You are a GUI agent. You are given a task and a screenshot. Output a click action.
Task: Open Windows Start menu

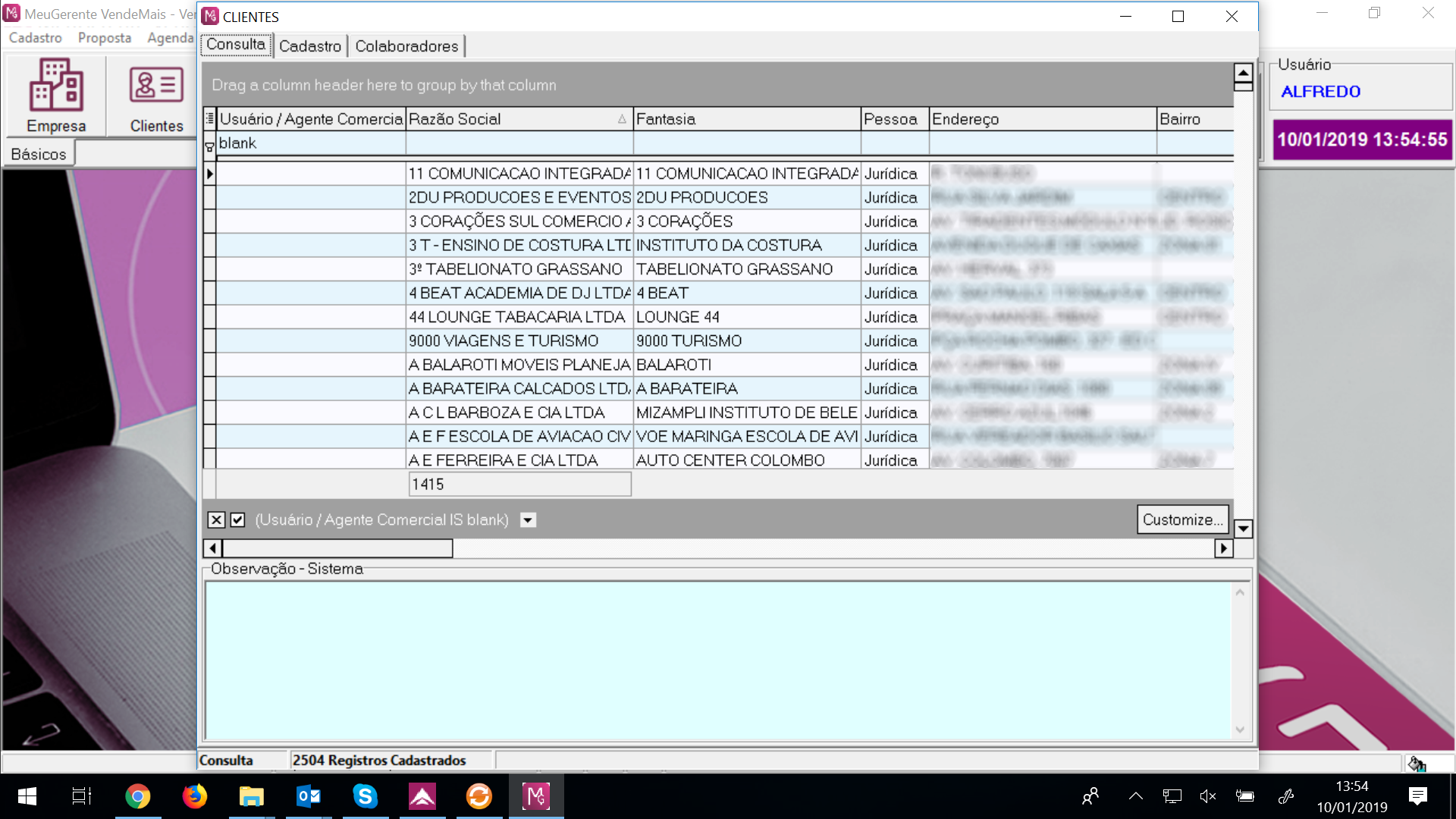point(27,796)
